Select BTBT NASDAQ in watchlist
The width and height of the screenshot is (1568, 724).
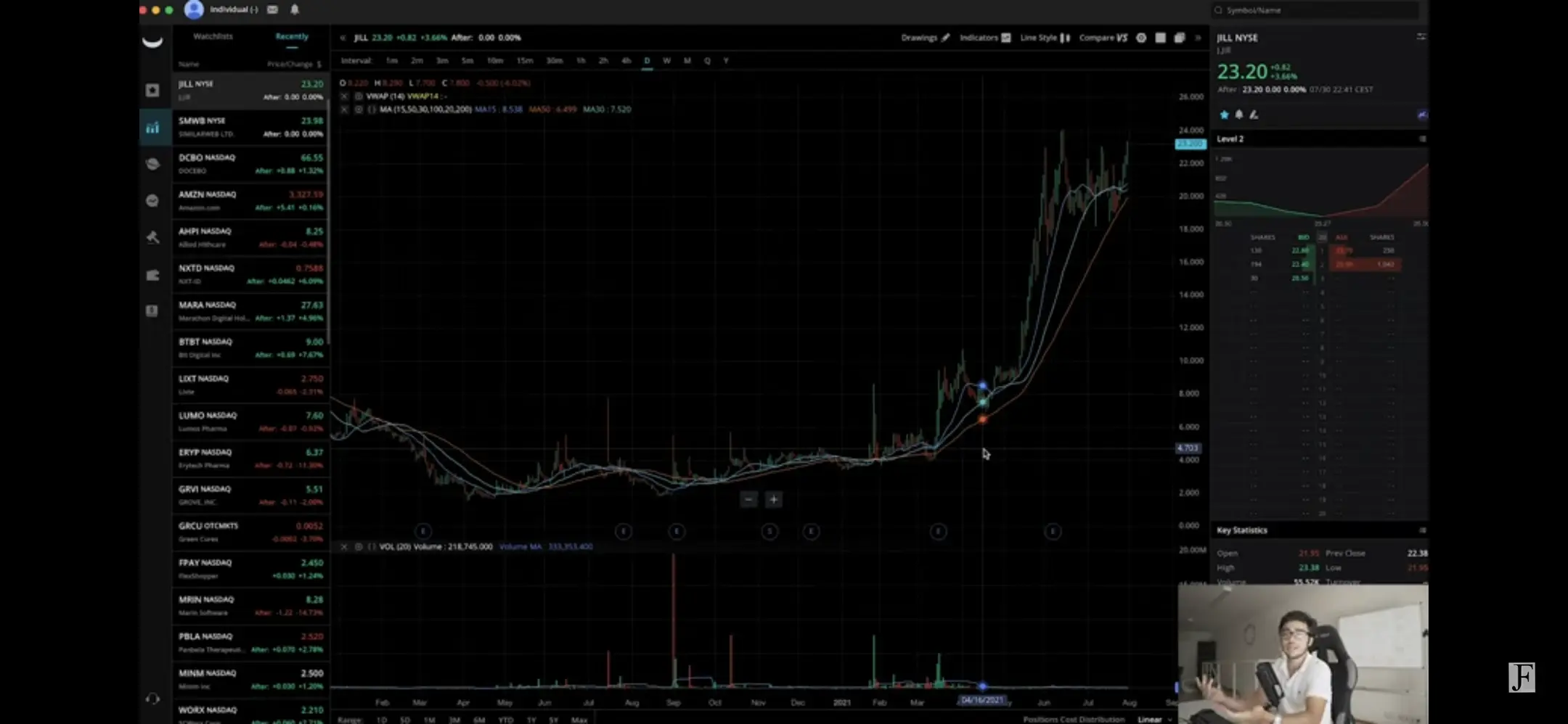[x=251, y=348]
